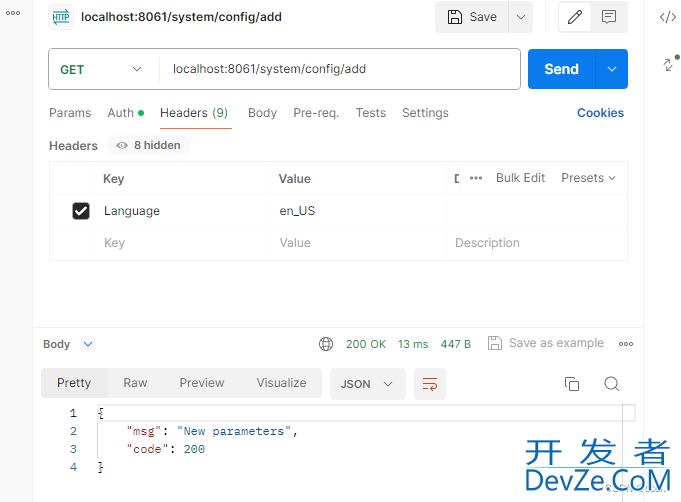Click the empty Value input field
681x502 pixels.
click(x=358, y=243)
